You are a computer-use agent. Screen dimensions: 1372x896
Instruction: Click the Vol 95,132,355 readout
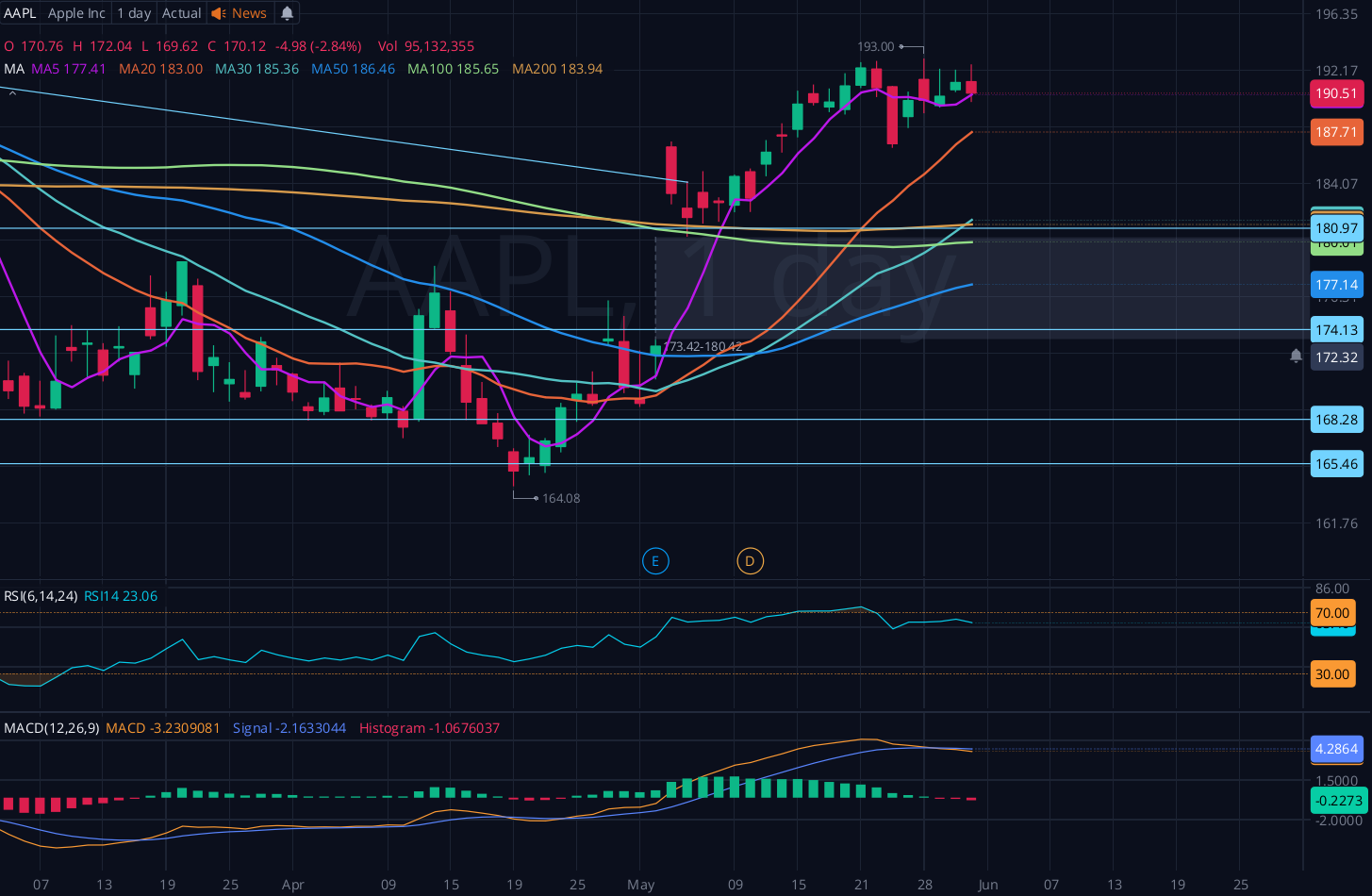click(426, 46)
